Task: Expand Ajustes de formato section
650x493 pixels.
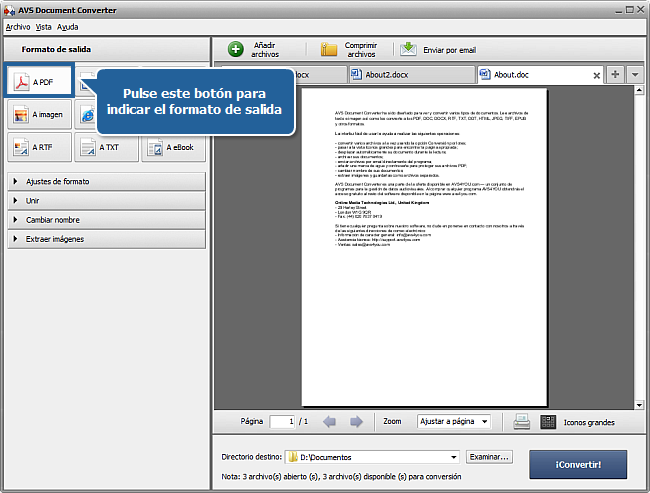Action: [x=107, y=182]
